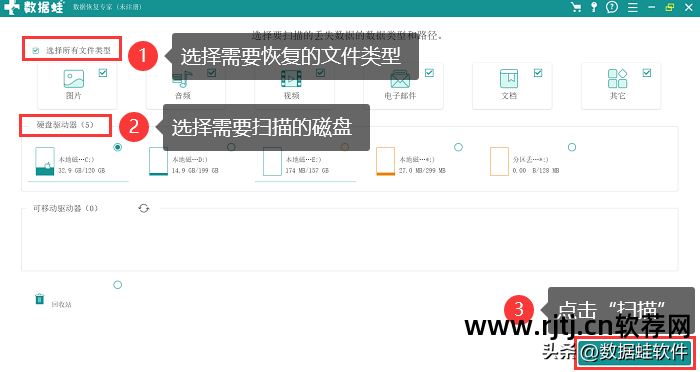Select the 128 MB lost partition radio button
Viewport: 700px width, 372px height.
[572, 147]
